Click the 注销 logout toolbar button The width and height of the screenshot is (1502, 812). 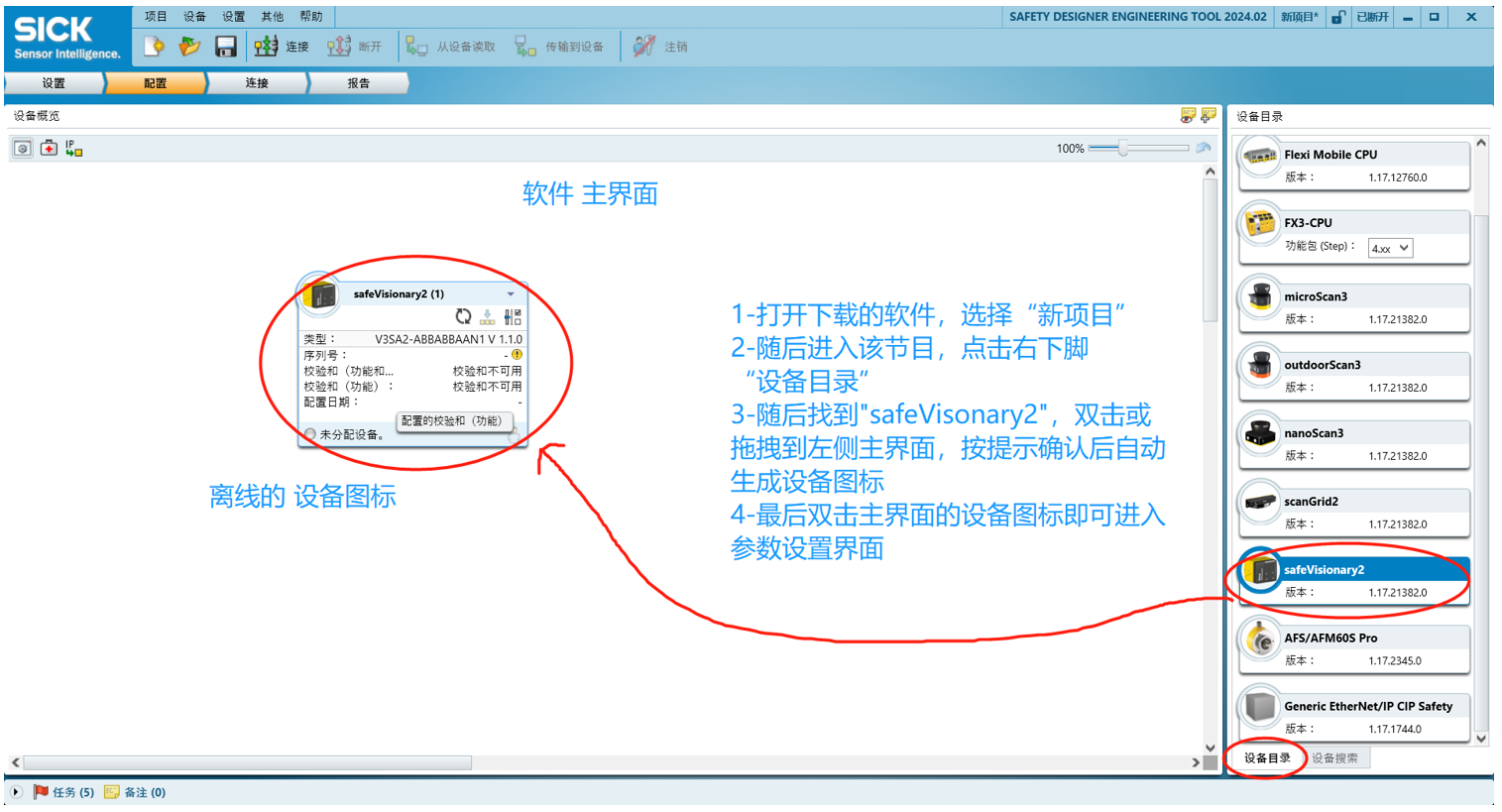pos(660,47)
